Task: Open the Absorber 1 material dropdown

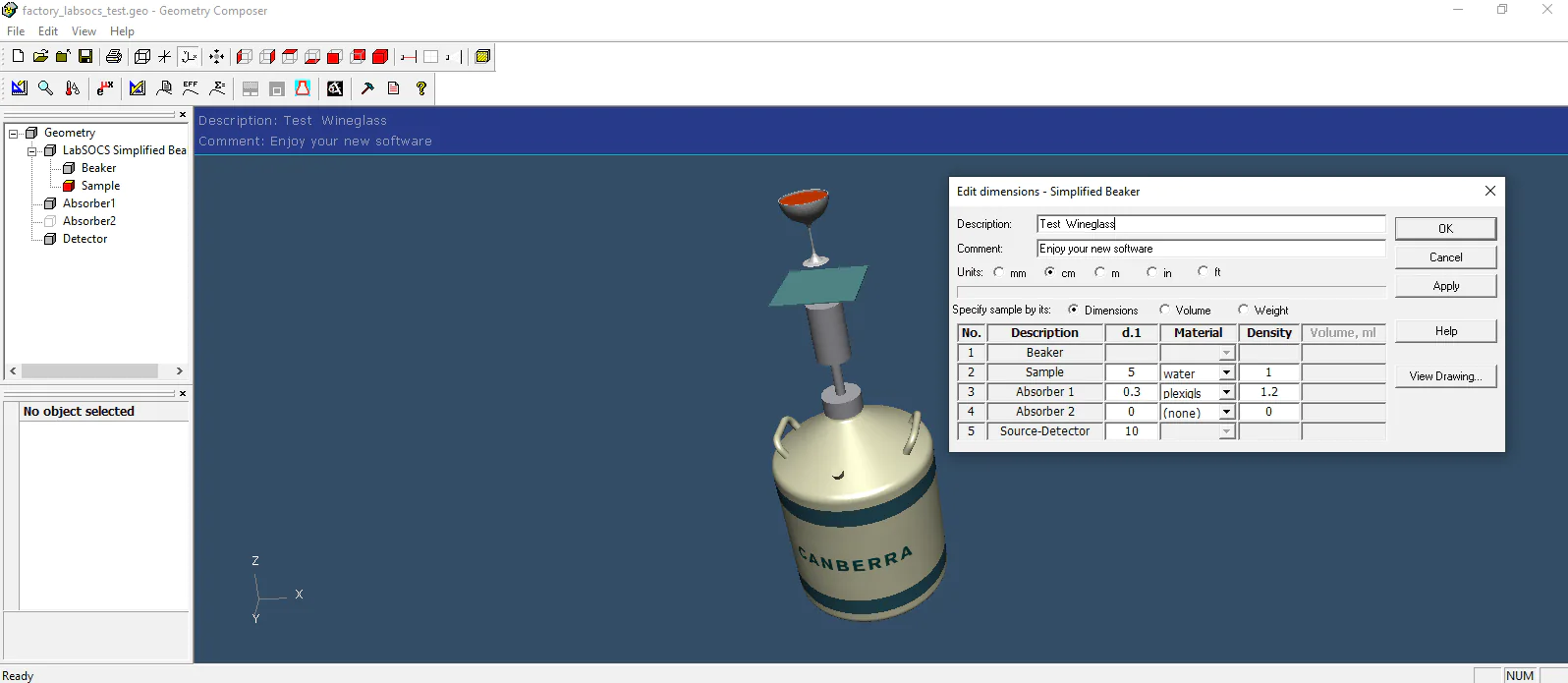Action: (1227, 393)
